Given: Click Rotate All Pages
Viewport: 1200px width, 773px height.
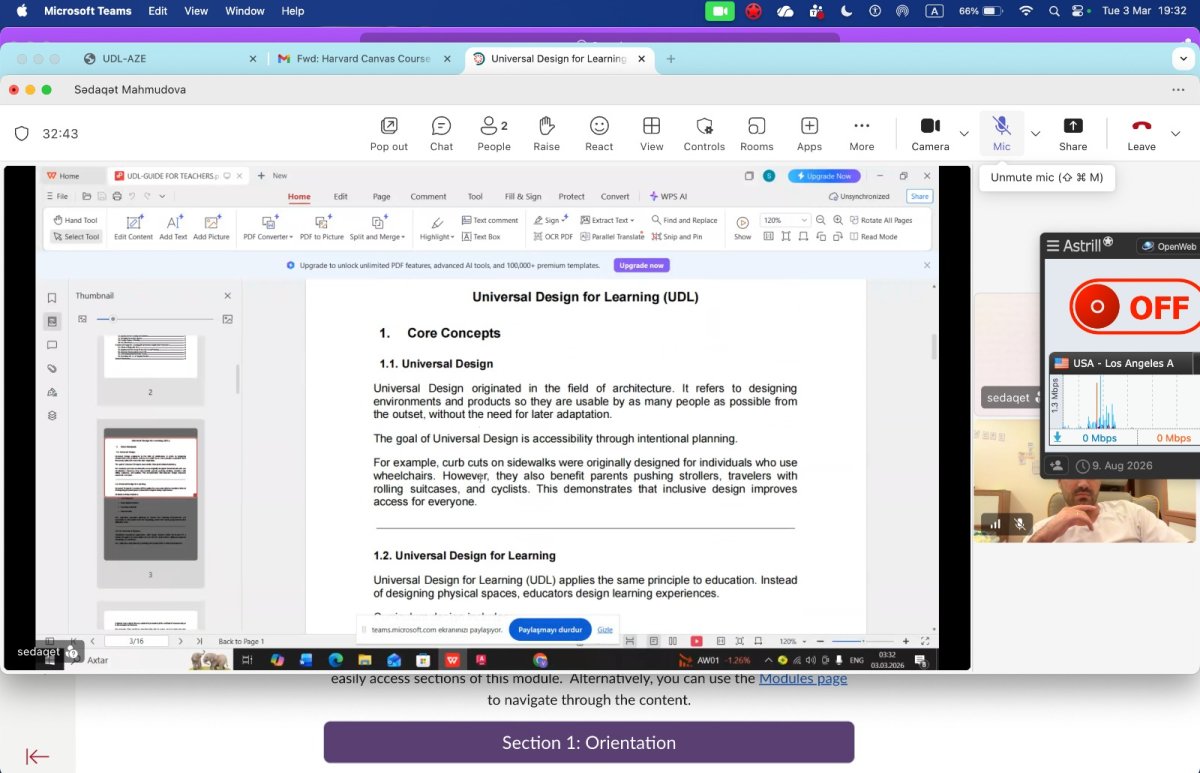Looking at the screenshot, I should coord(880,220).
